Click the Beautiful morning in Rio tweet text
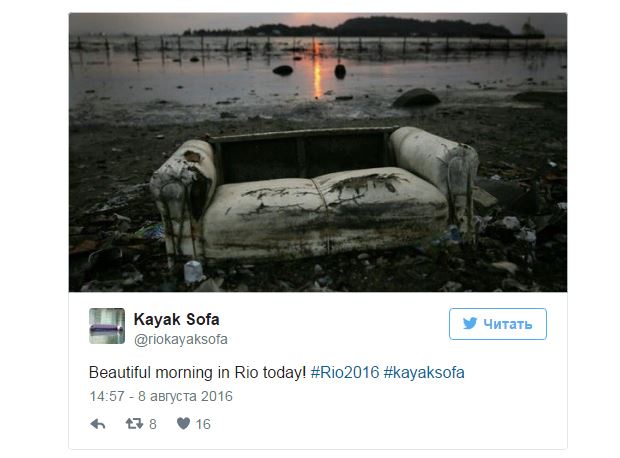620x458 pixels. click(197, 373)
